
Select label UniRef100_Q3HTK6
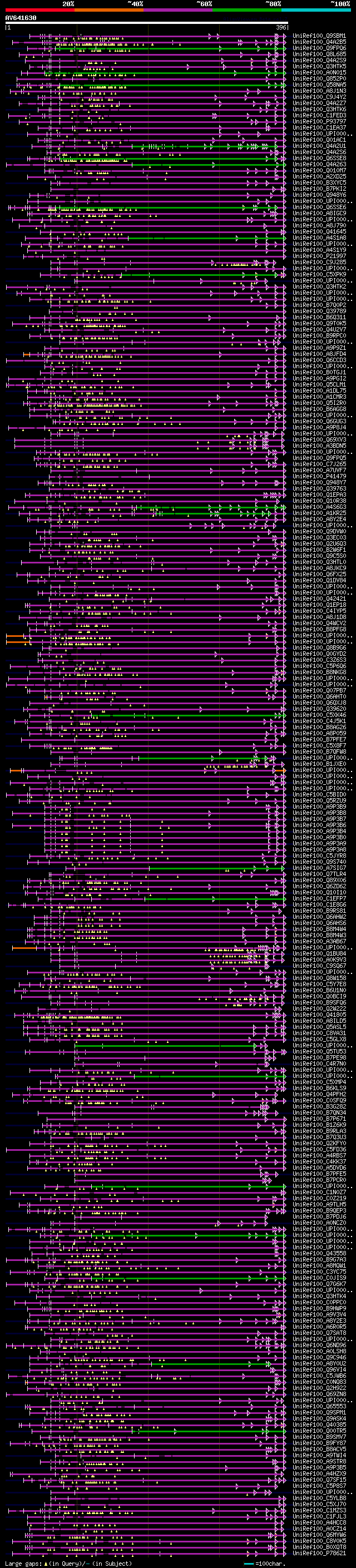point(319,109)
